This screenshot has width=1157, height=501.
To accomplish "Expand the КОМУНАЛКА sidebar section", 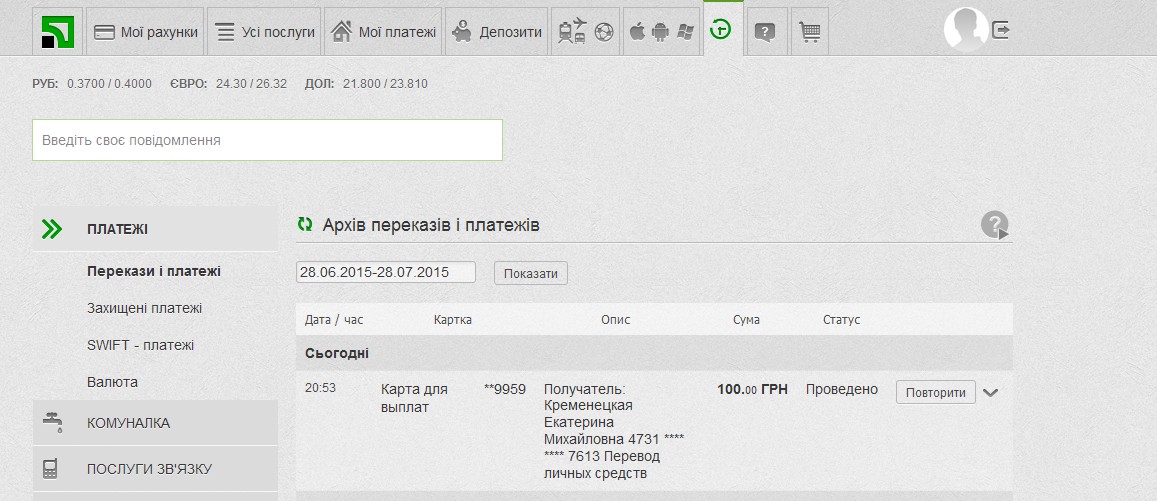I will pos(155,423).
